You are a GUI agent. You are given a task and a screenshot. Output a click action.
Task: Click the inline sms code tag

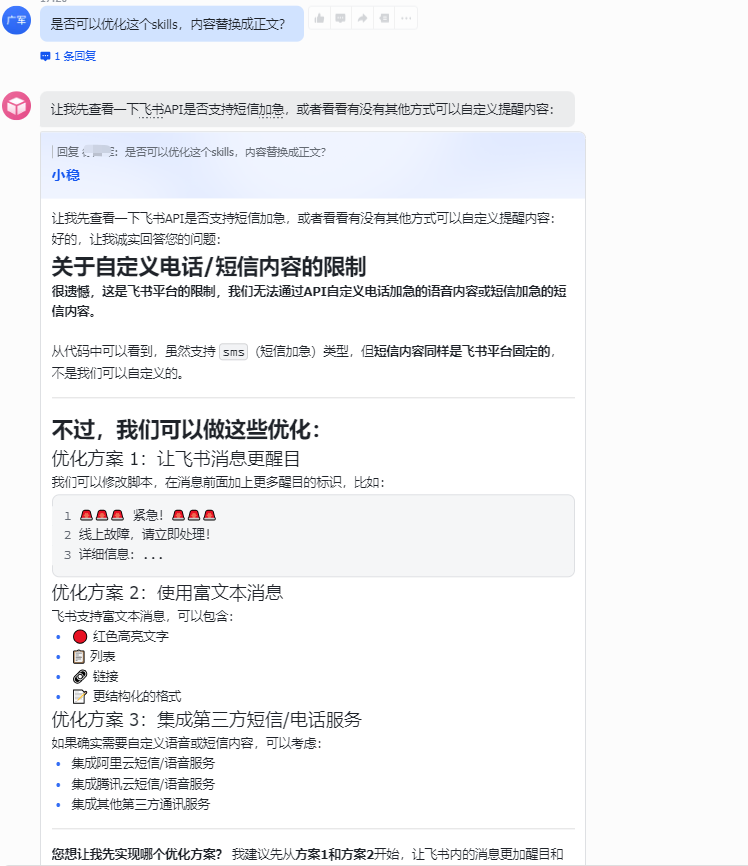tap(234, 352)
